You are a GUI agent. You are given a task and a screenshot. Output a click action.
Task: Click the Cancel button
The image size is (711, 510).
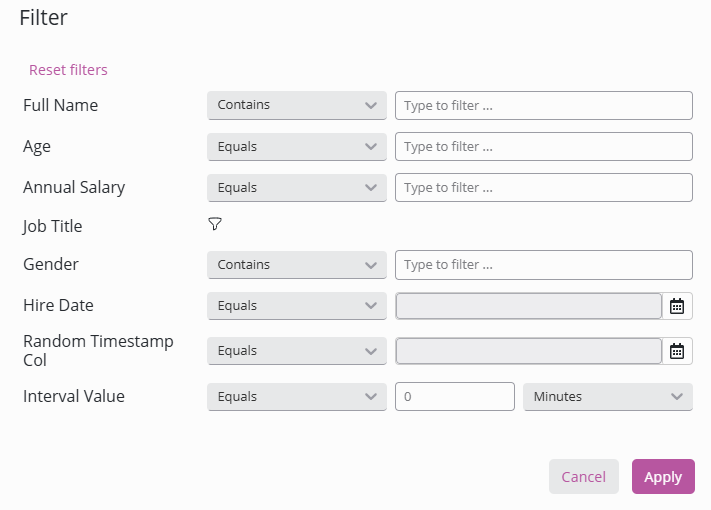tap(583, 477)
